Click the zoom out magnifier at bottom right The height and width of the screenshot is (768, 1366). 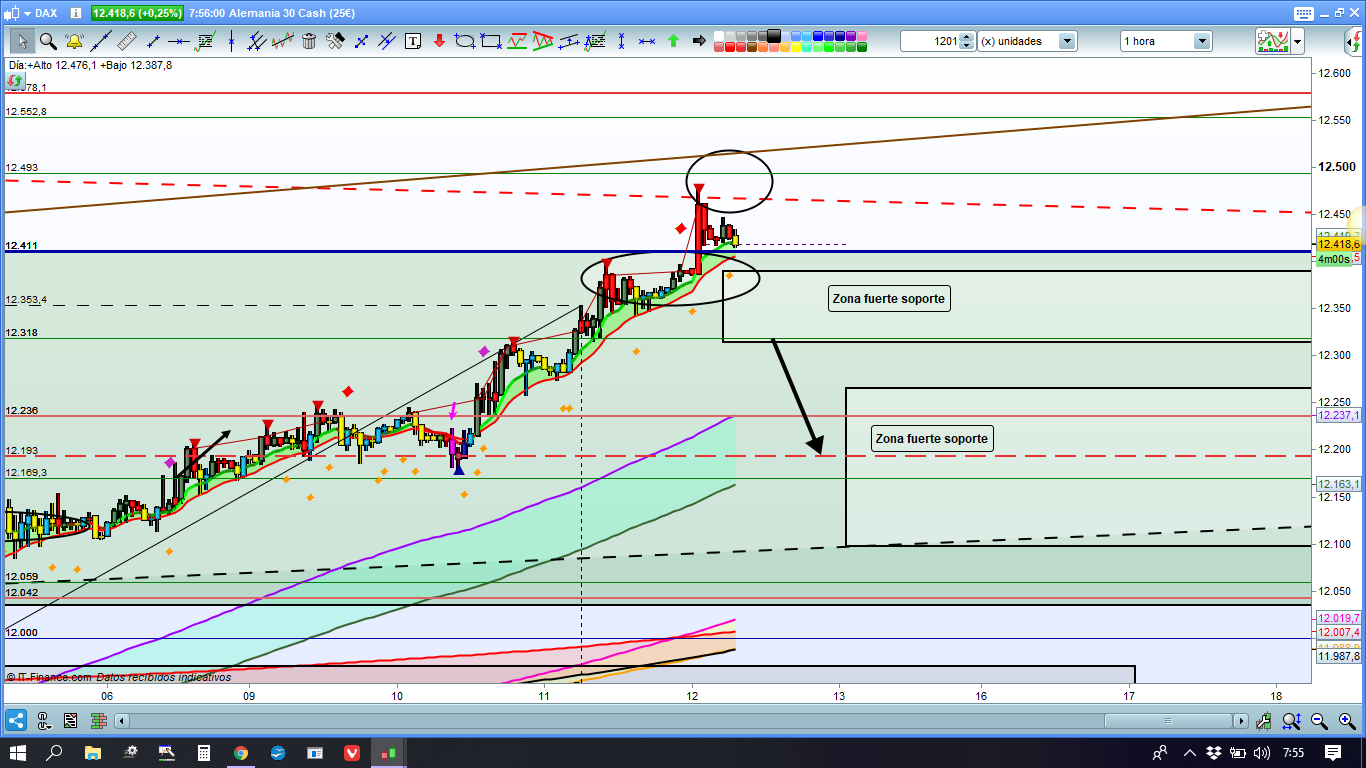point(1318,720)
